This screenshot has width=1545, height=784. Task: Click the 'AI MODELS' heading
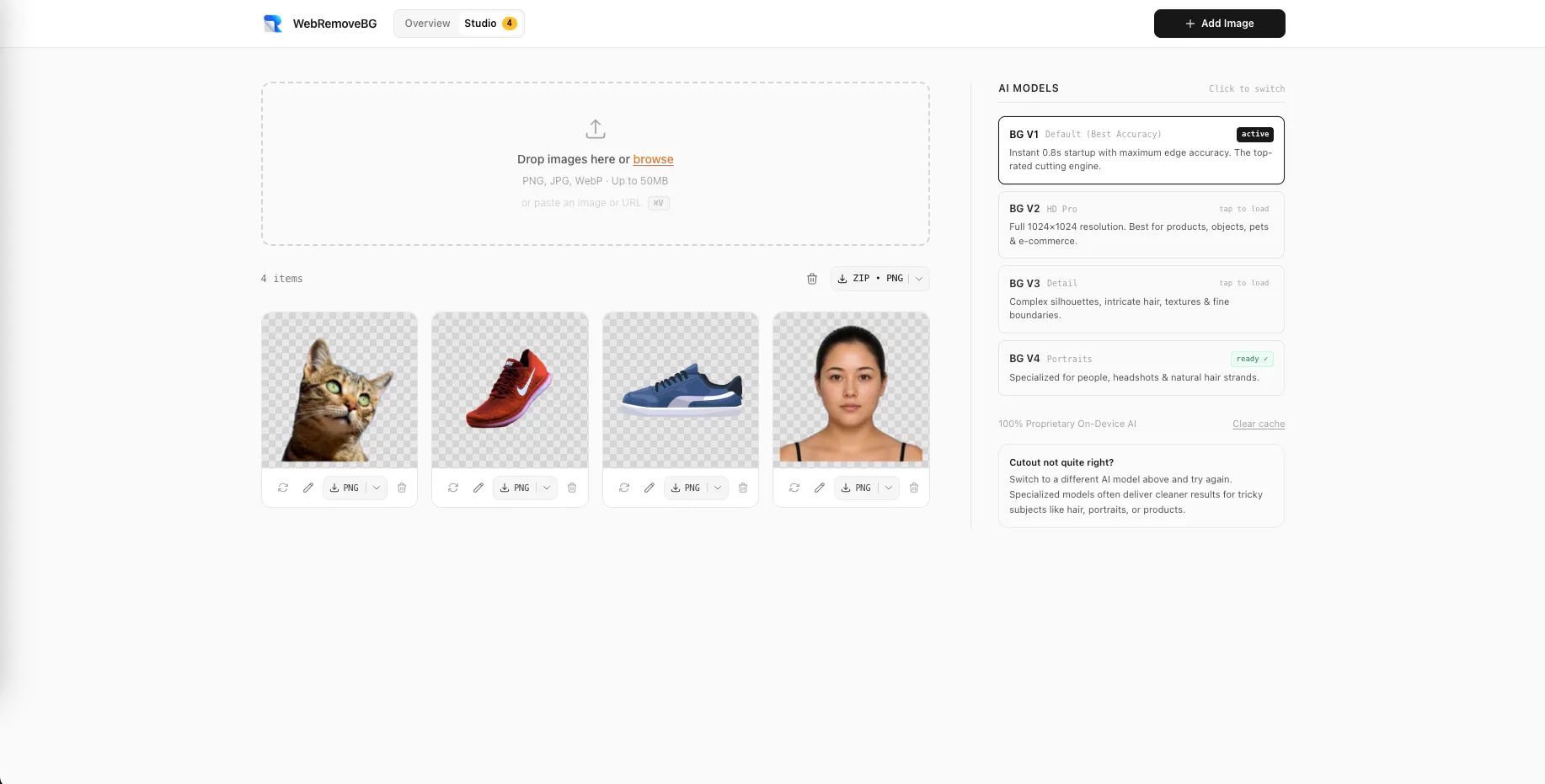(x=1029, y=88)
